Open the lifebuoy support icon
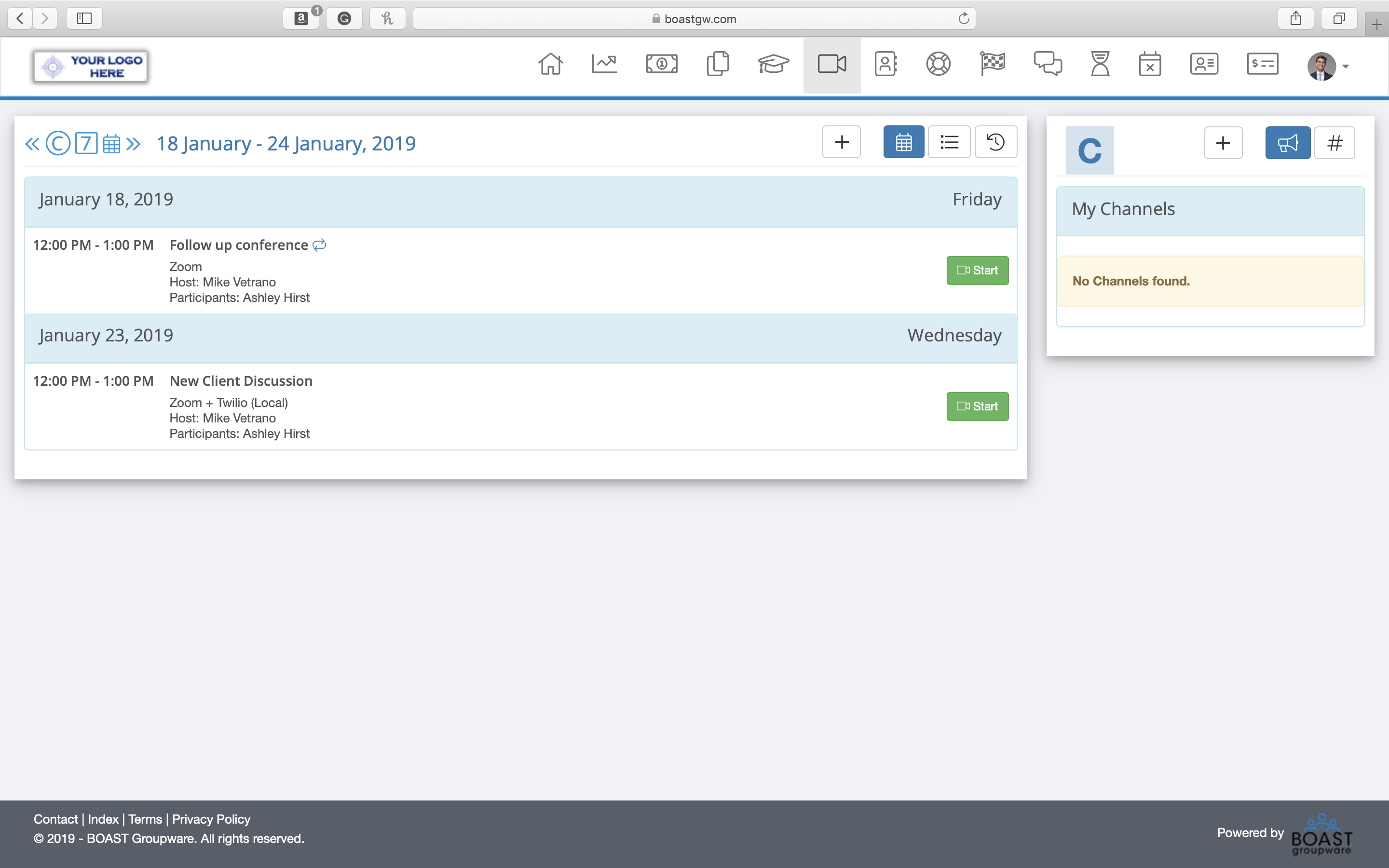 (938, 64)
